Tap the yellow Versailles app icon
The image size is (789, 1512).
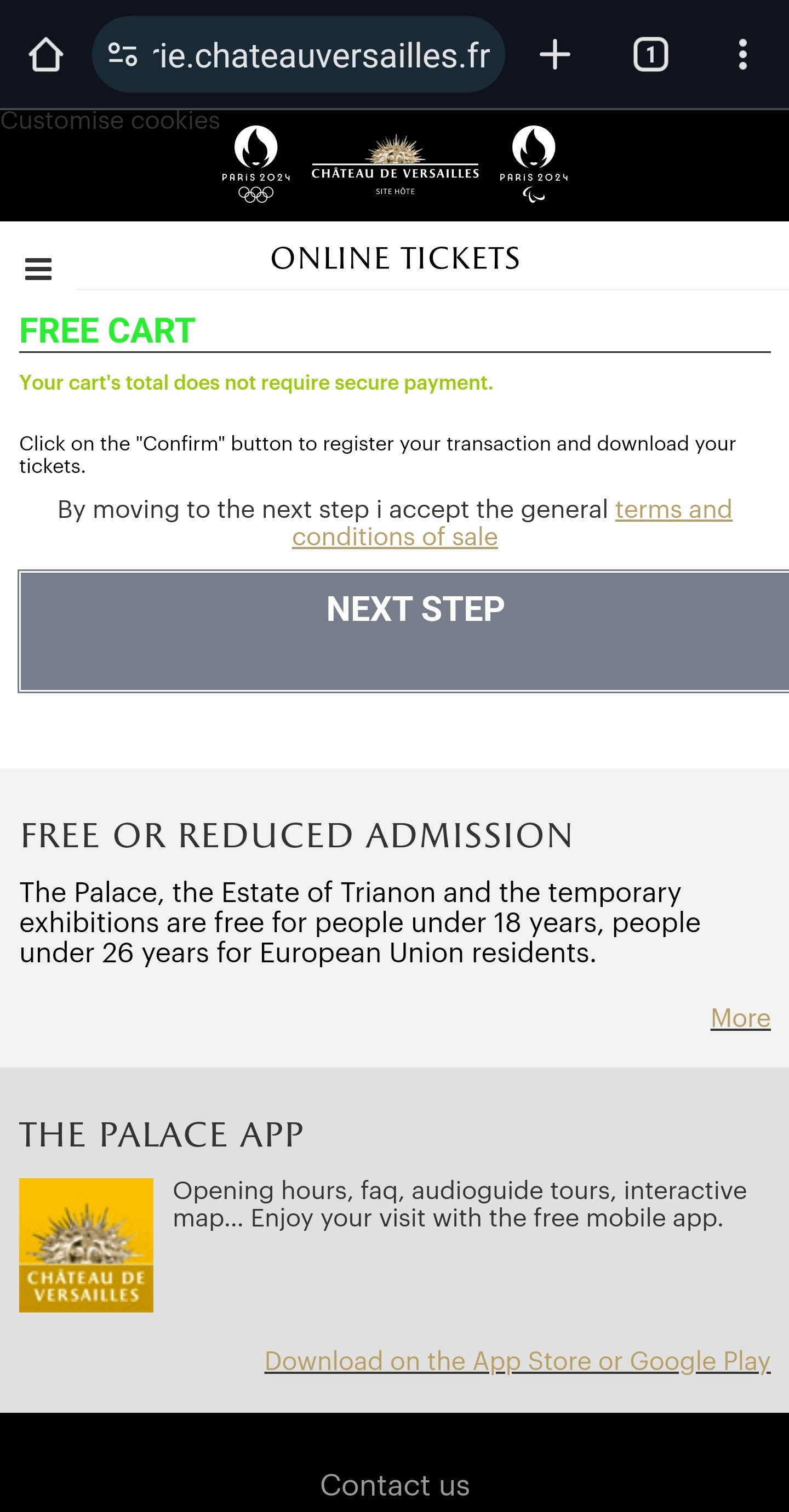pos(87,1245)
